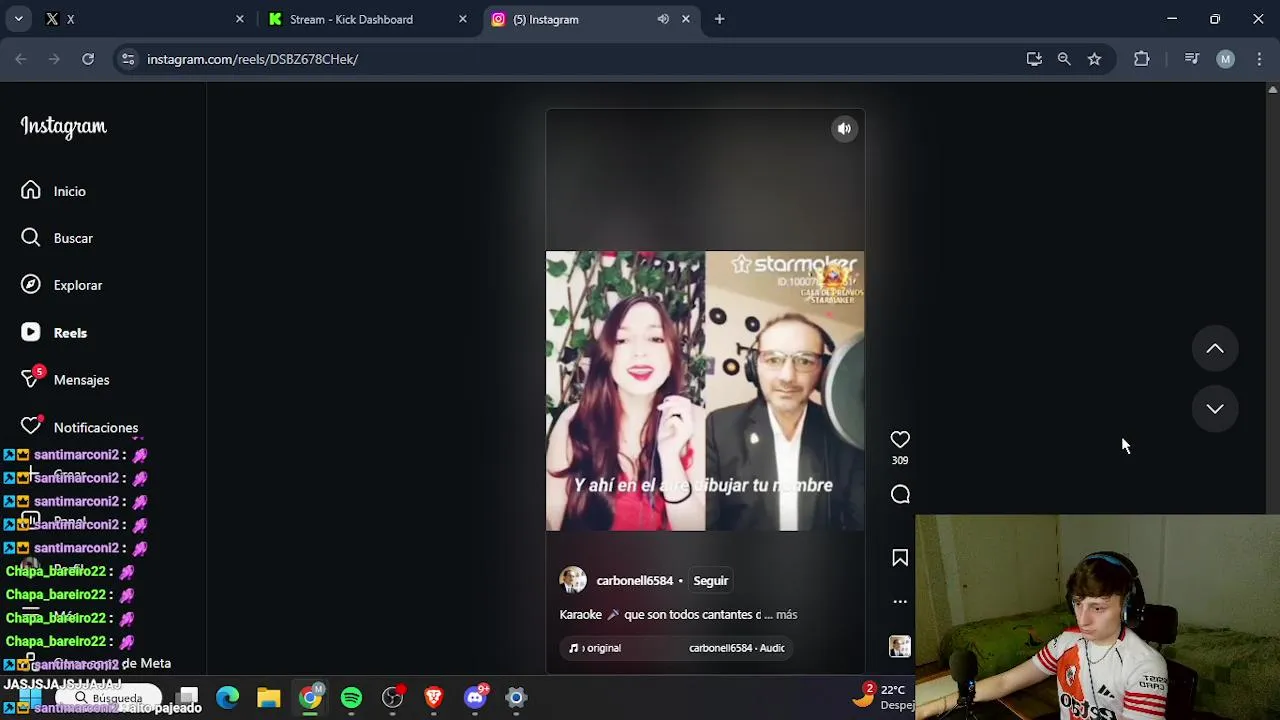This screenshot has height=720, width=1280.
Task: Open Settings gear from taskbar
Action: [516, 697]
